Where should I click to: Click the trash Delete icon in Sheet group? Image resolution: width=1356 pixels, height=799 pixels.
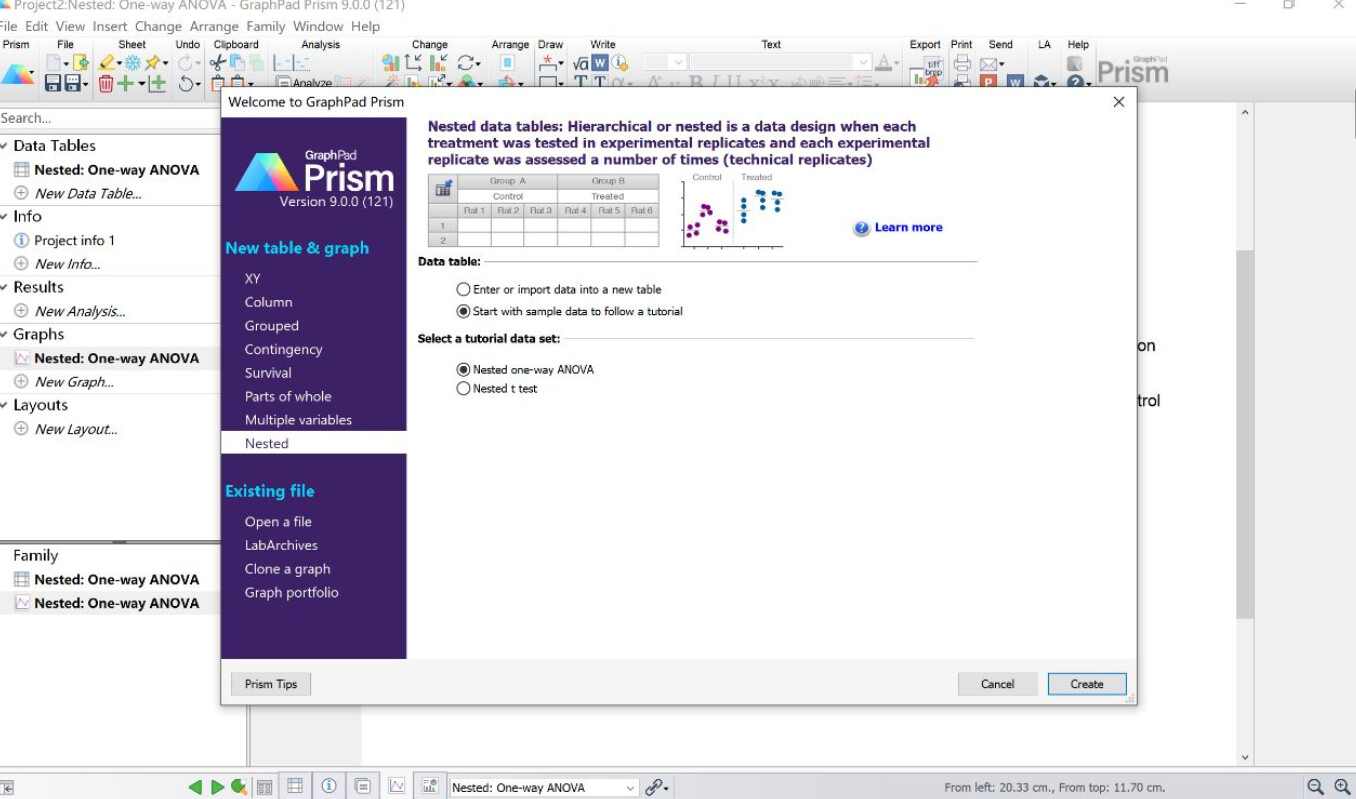pos(106,82)
